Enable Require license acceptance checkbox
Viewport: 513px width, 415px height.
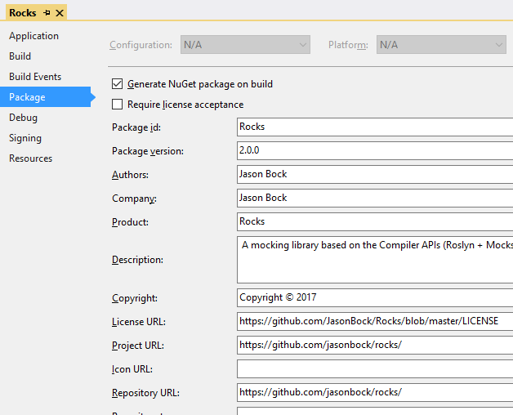pos(117,104)
